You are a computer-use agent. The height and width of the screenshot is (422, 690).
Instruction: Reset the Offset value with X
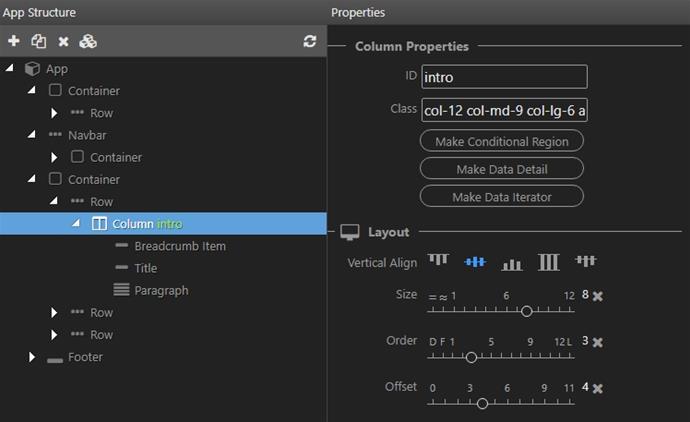tap(598, 388)
